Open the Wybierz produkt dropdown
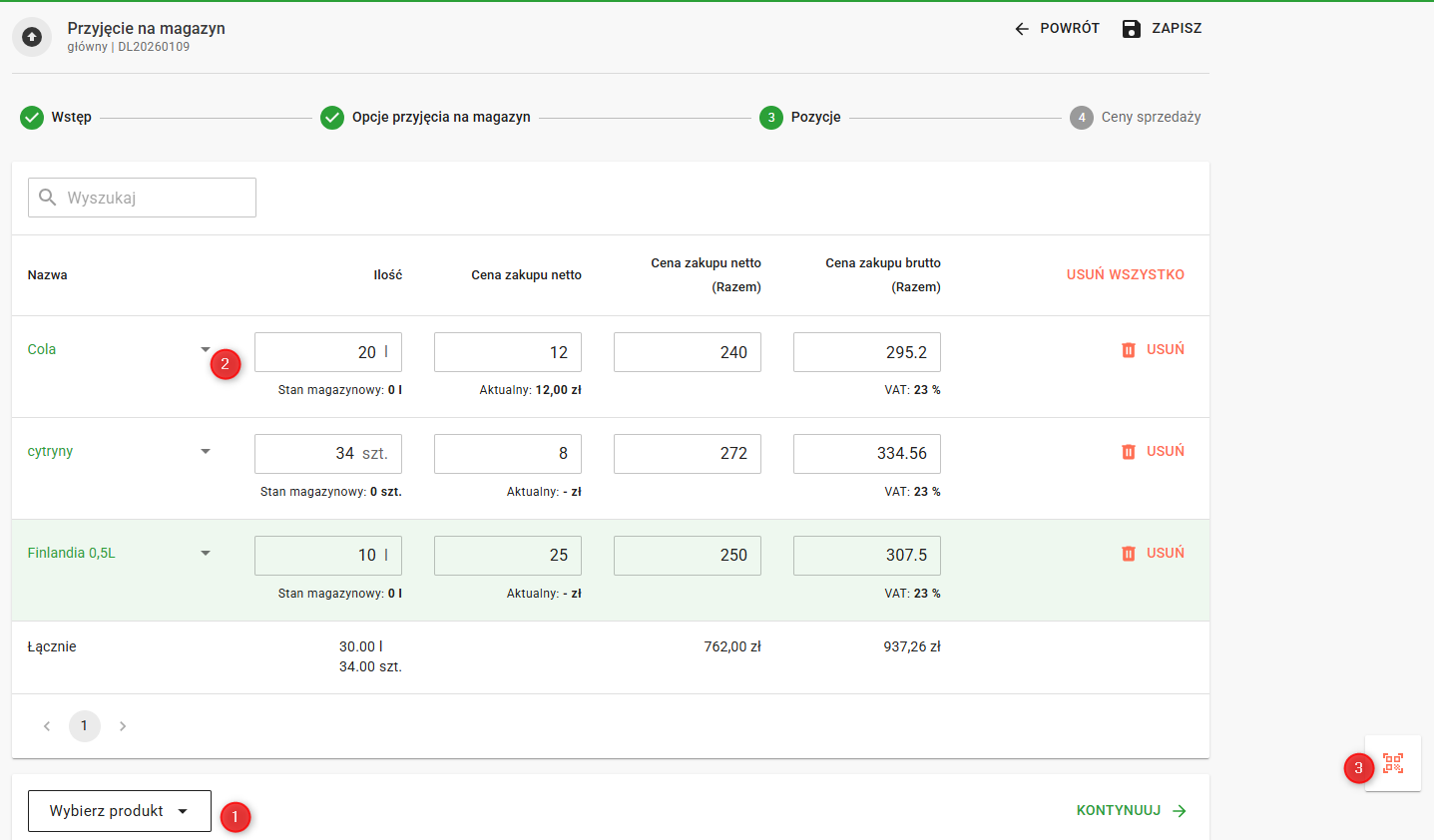Image resolution: width=1434 pixels, height=840 pixels. click(120, 811)
